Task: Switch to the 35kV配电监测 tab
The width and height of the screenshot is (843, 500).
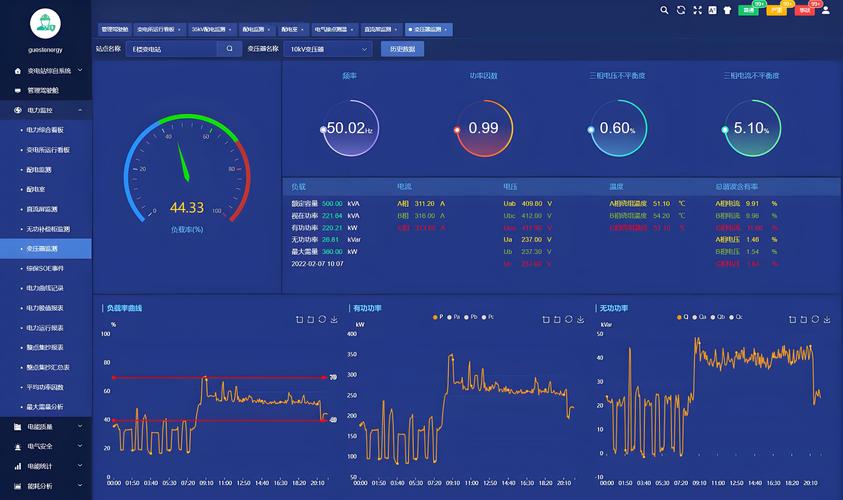Action: click(x=211, y=29)
